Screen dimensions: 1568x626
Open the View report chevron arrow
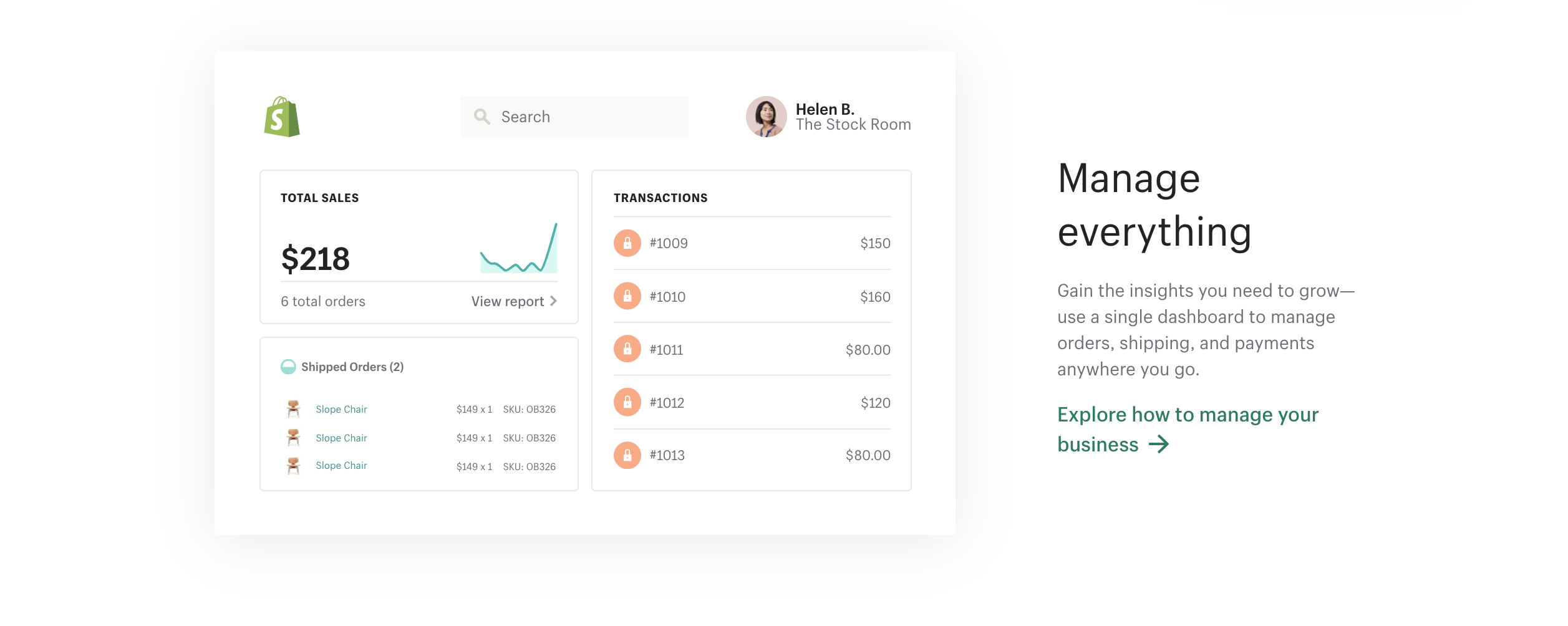point(554,301)
